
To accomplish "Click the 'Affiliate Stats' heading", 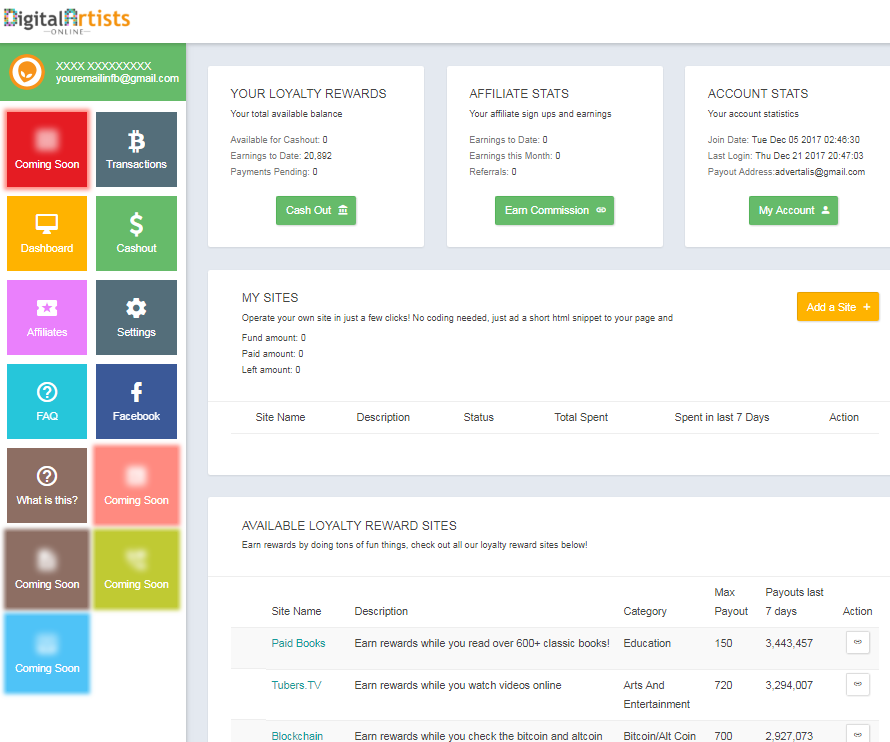I will pyautogui.click(x=519, y=94).
